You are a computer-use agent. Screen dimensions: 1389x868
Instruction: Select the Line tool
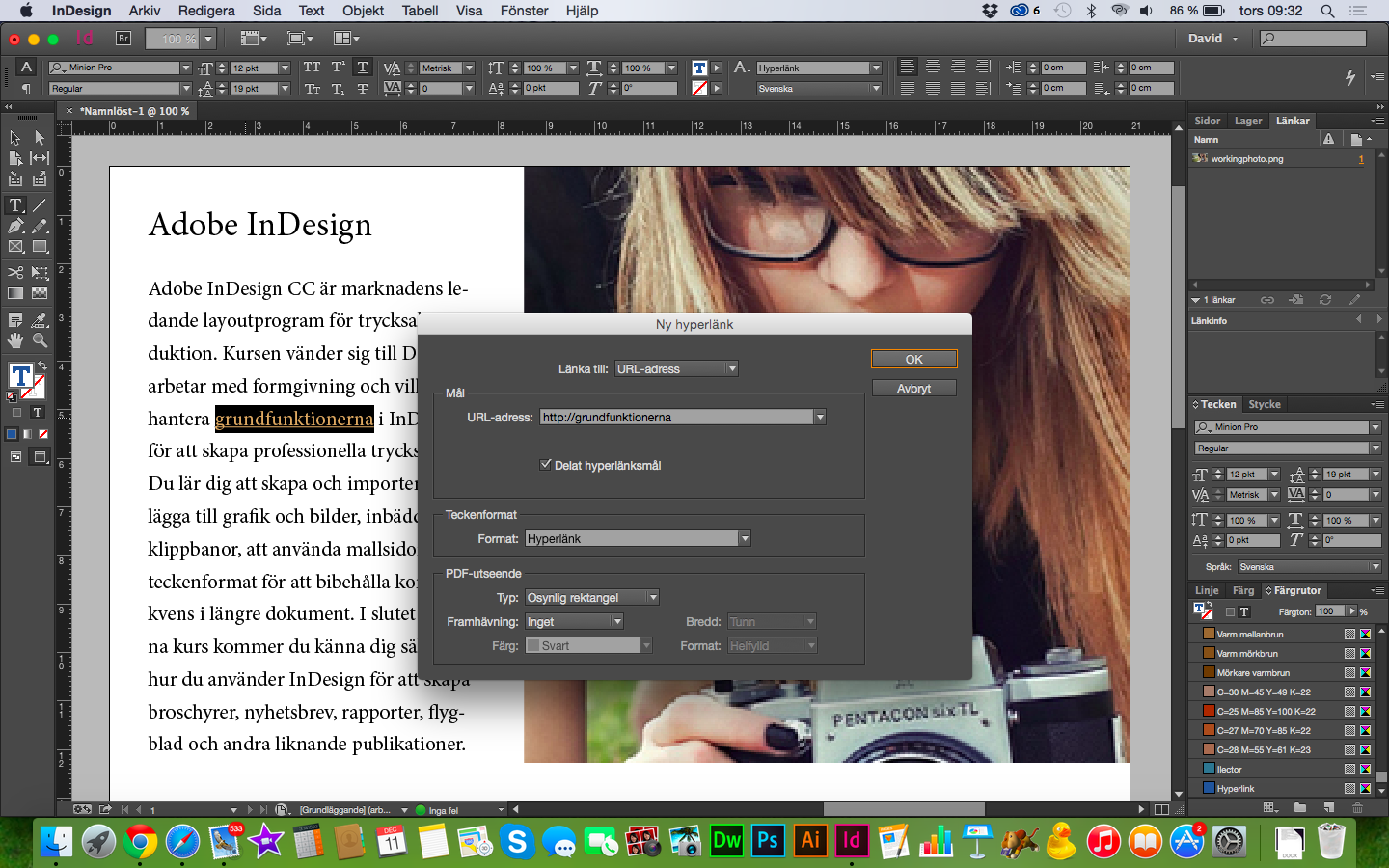40,205
